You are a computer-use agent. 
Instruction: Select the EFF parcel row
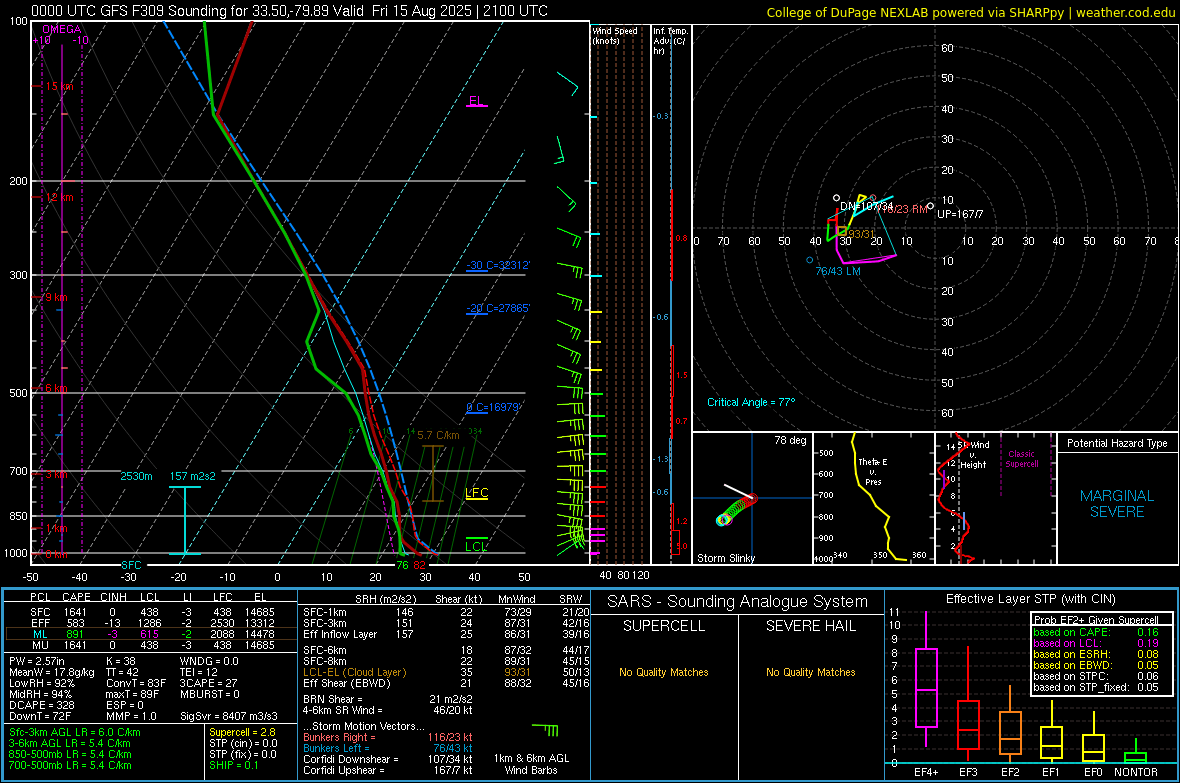(151, 623)
